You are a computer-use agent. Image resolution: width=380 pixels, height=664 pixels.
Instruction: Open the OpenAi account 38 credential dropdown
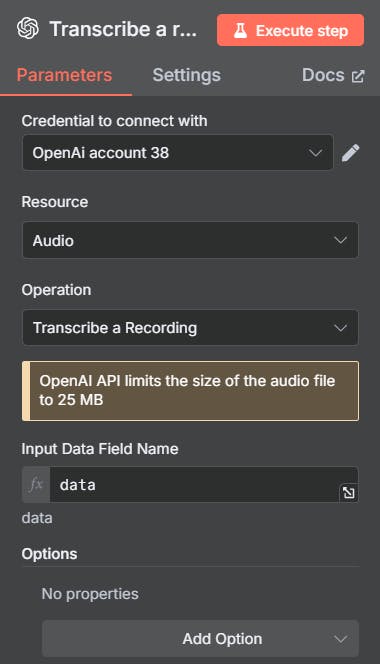(x=178, y=152)
